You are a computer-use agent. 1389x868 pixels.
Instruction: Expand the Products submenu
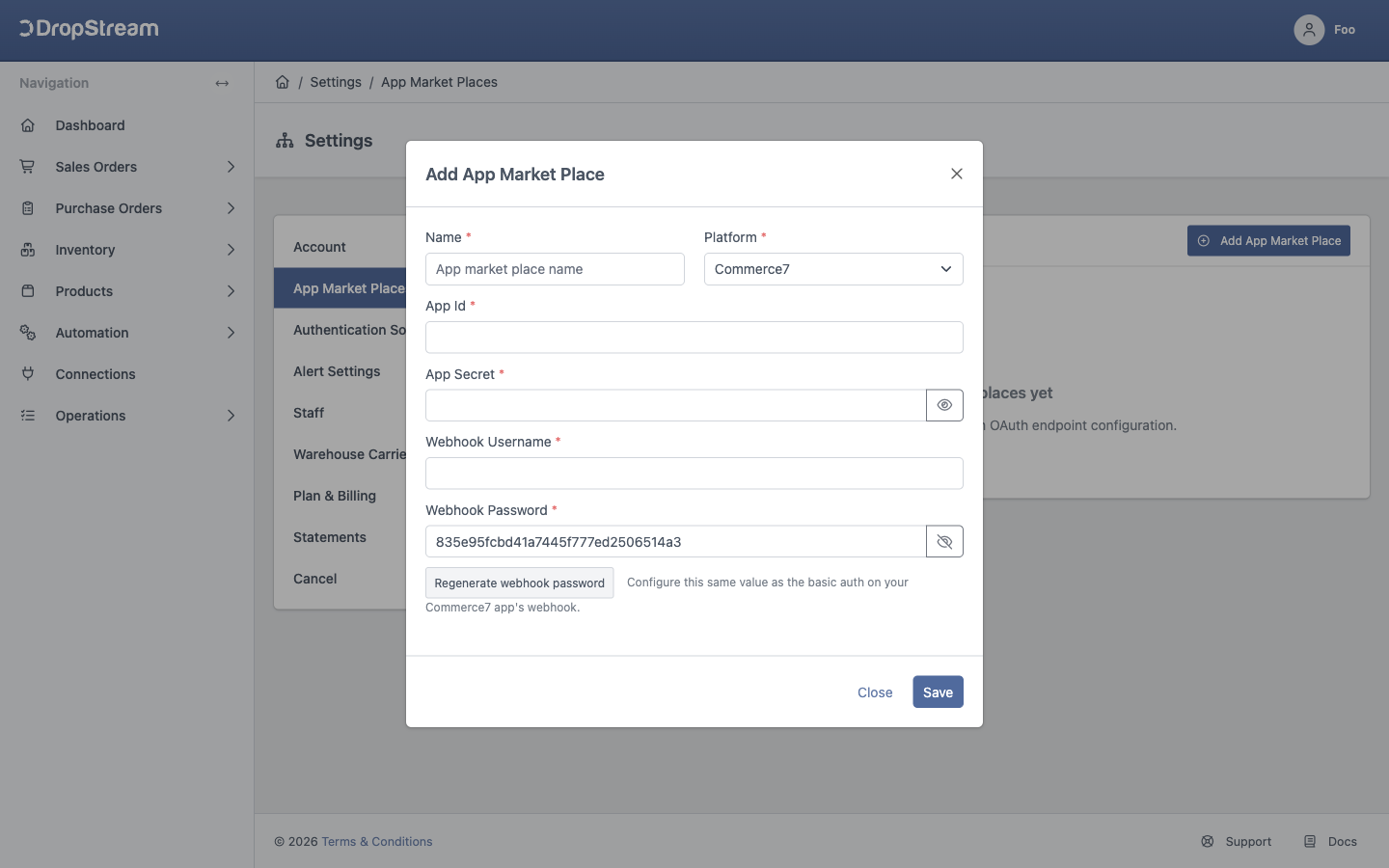231,291
